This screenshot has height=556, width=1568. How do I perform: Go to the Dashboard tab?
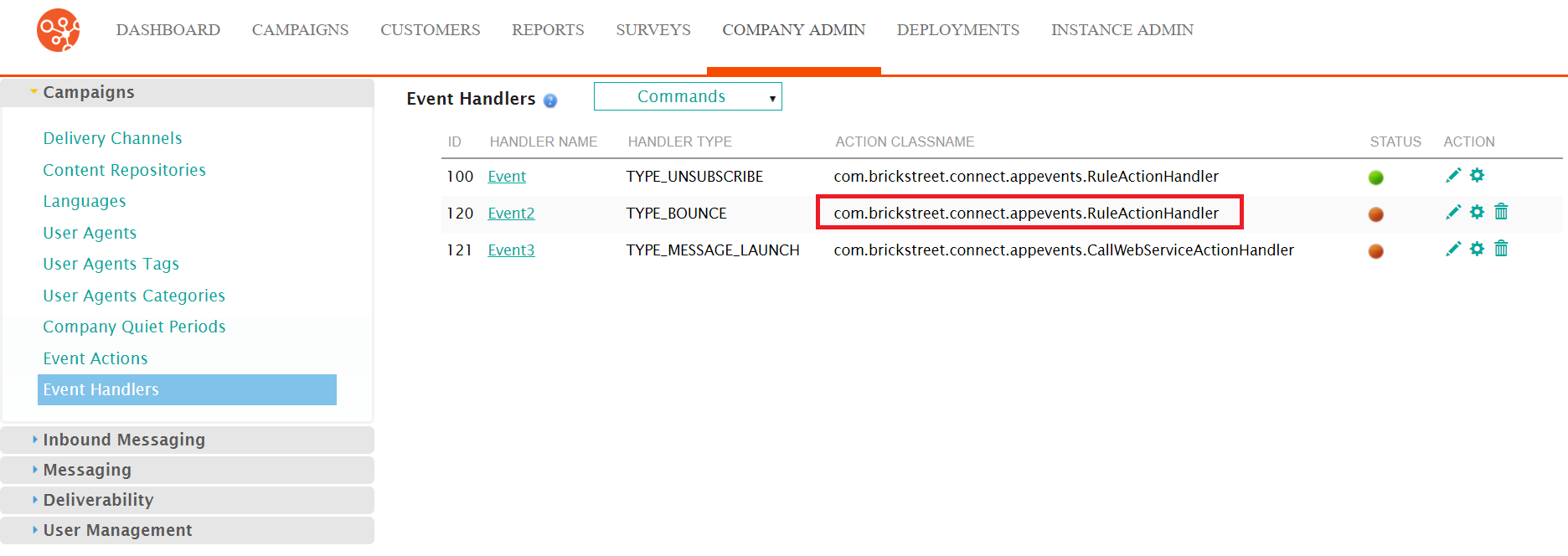click(168, 30)
